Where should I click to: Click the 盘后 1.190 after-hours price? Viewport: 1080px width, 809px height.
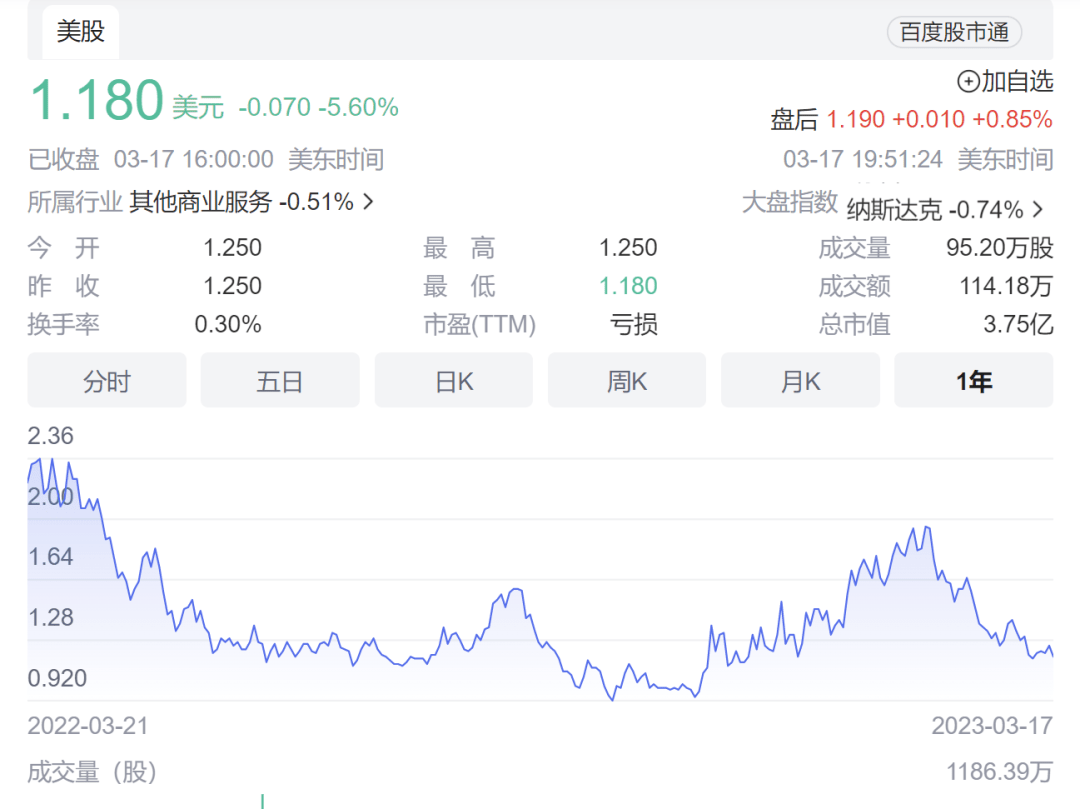pos(855,120)
